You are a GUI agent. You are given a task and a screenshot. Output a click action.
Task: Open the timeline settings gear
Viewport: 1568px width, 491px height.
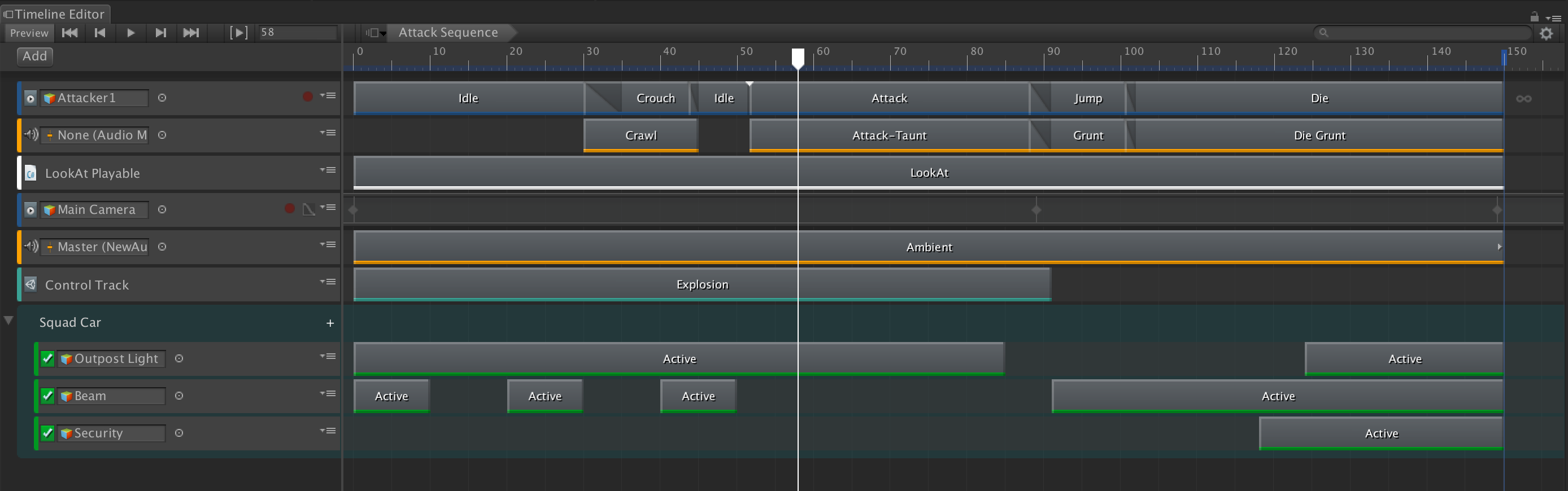pos(1546,34)
